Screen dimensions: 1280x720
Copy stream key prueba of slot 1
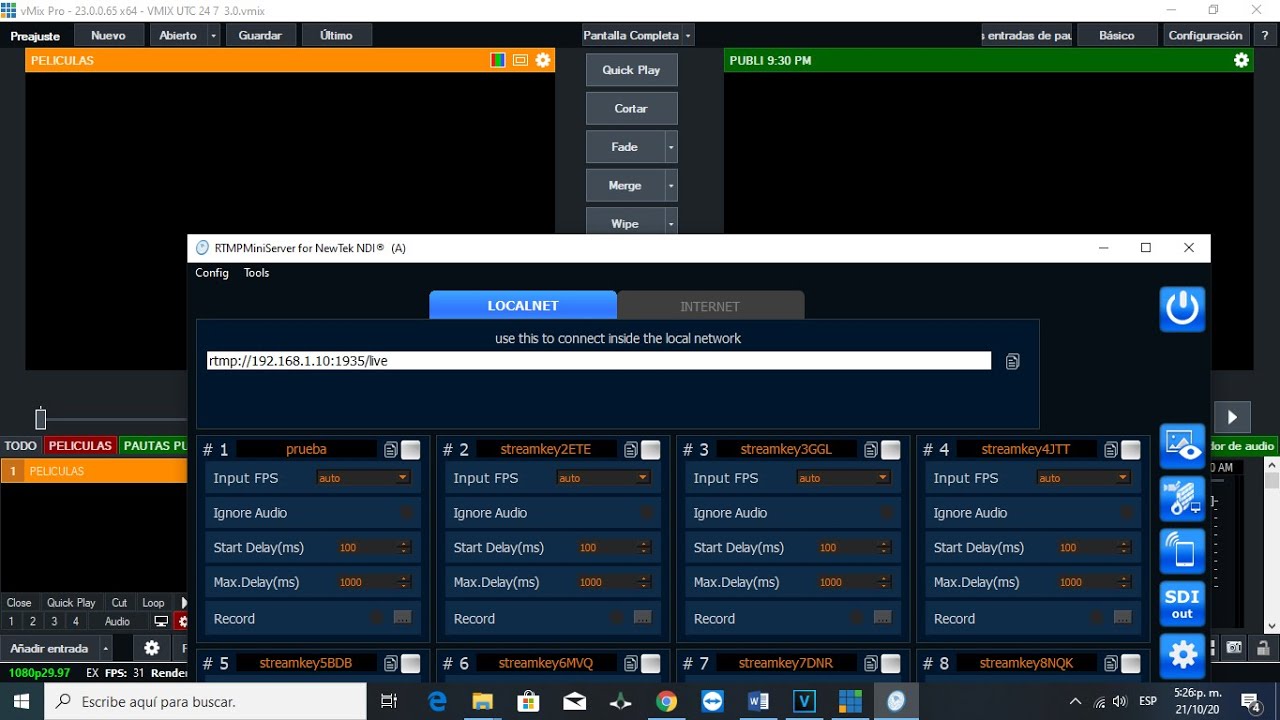(390, 450)
